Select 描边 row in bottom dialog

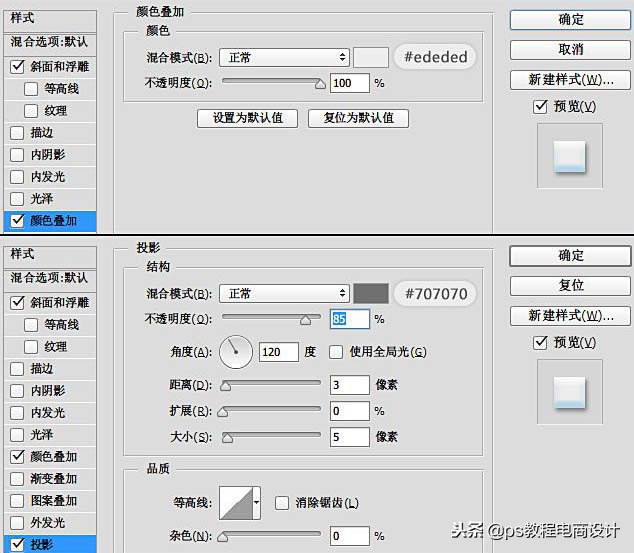point(50,369)
